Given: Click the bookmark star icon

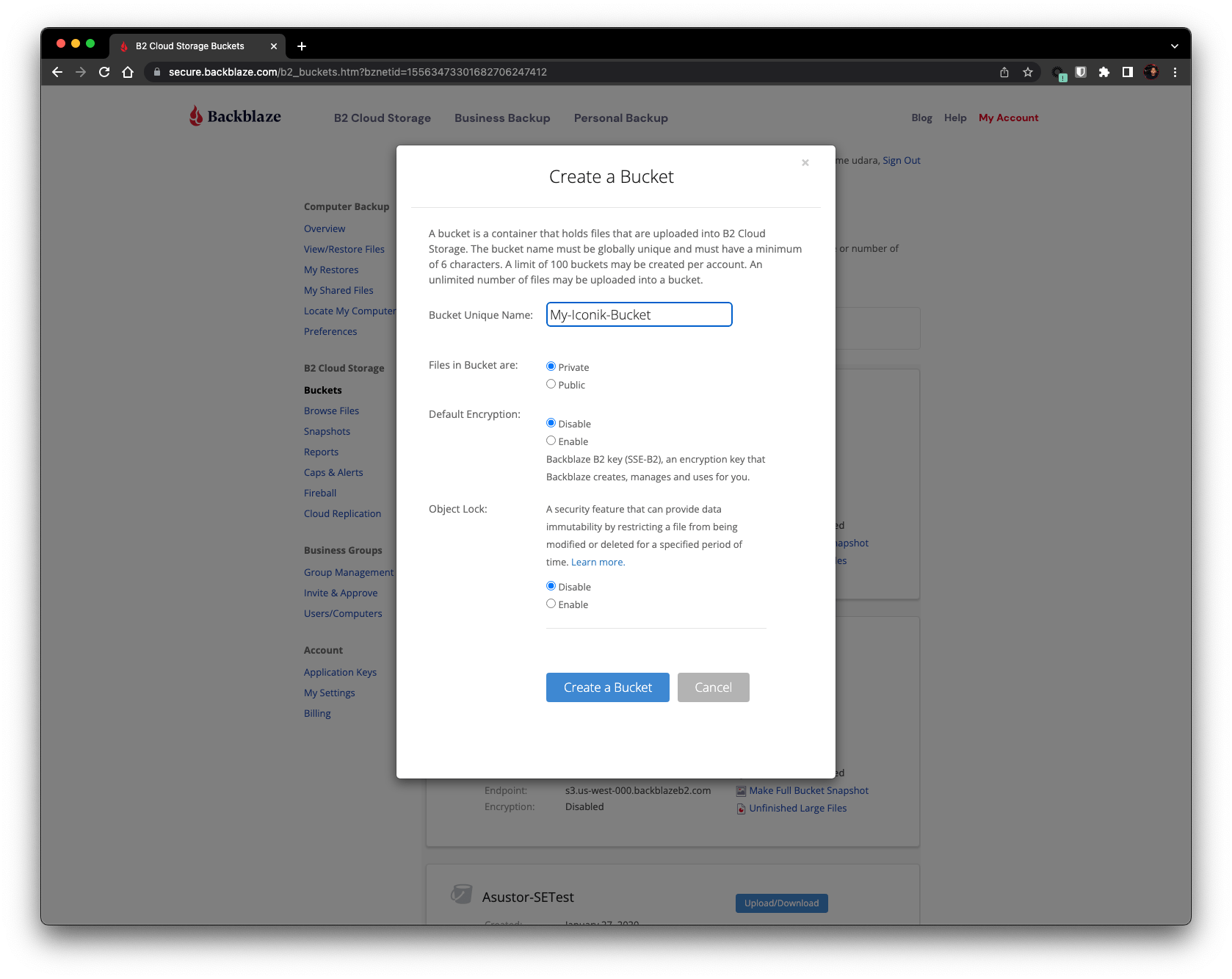Looking at the screenshot, I should click(1028, 72).
